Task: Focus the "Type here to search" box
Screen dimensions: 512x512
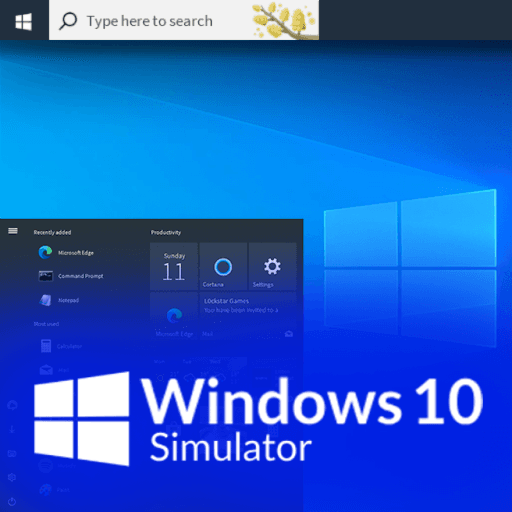Action: [184, 20]
